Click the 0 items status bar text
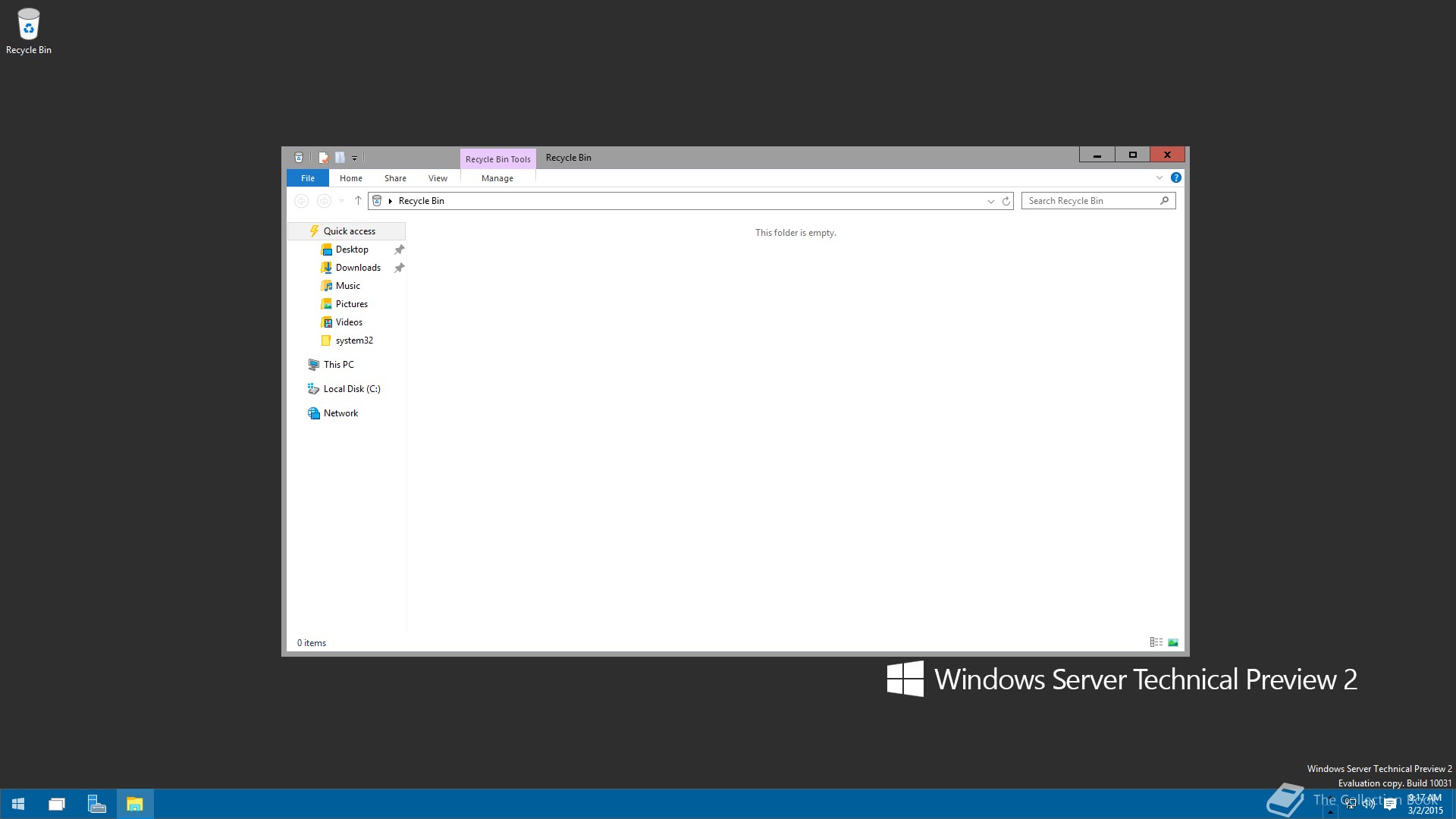 coord(312,643)
